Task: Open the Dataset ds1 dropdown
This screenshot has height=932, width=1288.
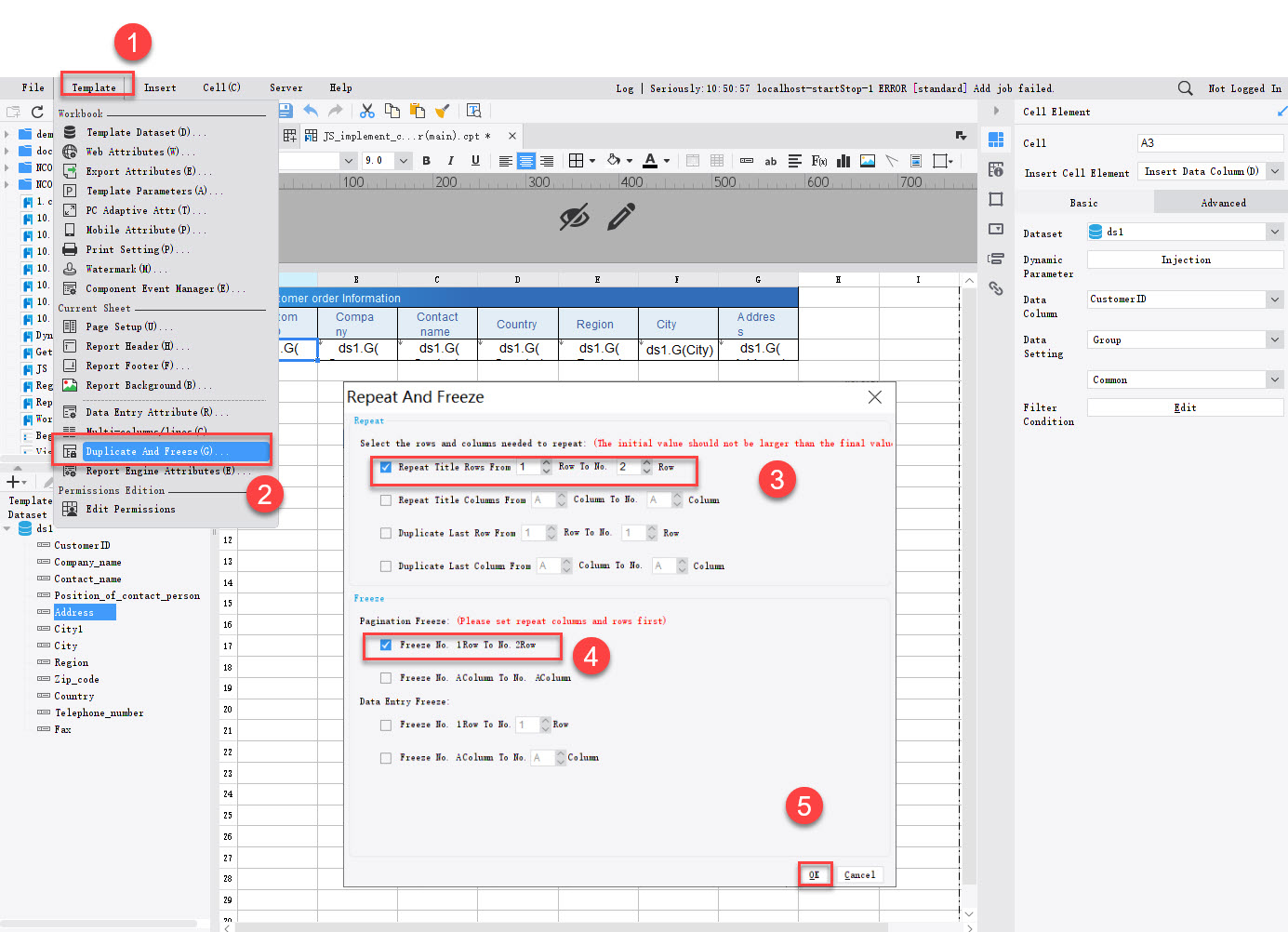Action: 1275,231
